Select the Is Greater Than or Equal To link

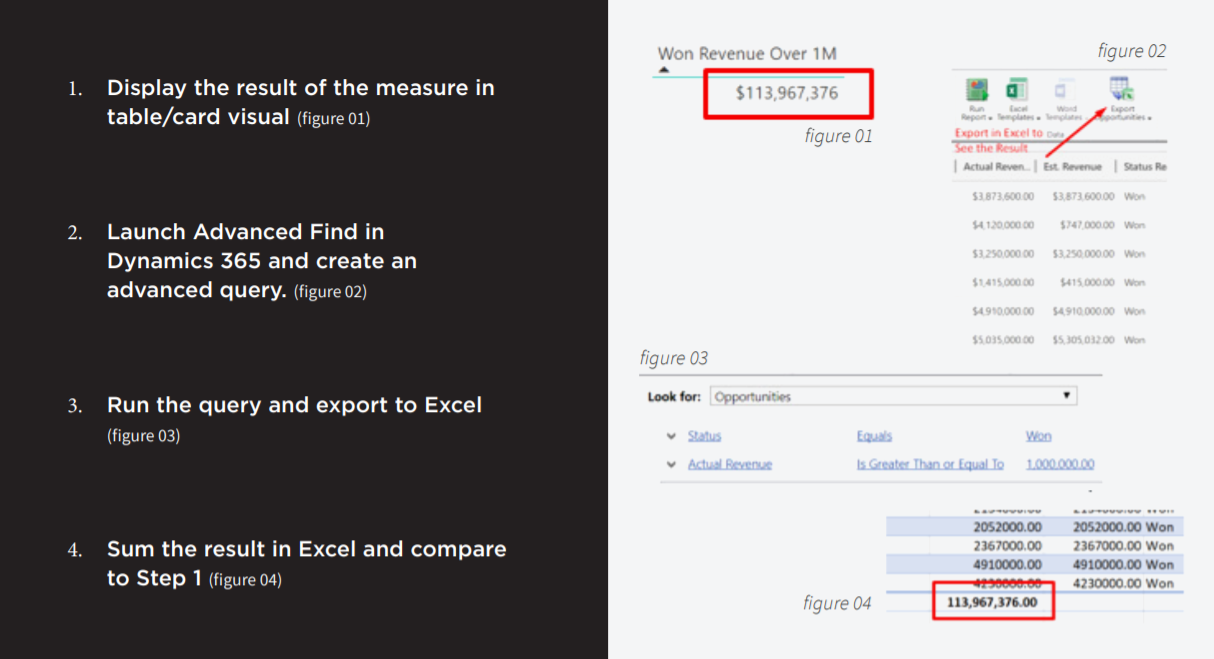click(x=930, y=464)
